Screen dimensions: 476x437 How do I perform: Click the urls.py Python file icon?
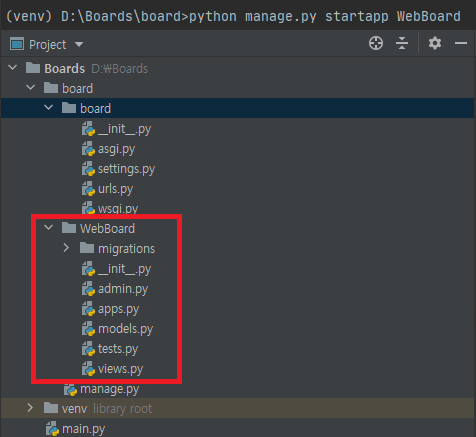[x=88, y=188]
